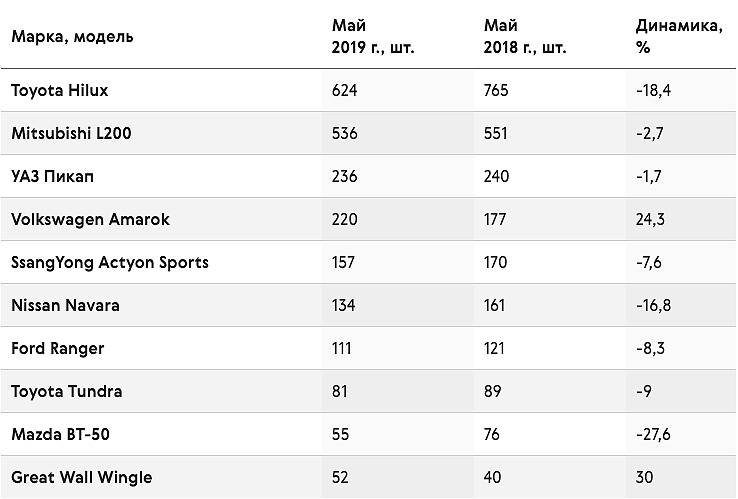Click the 624 value for Toyota Hilux
The image size is (738, 499).
[x=345, y=90]
